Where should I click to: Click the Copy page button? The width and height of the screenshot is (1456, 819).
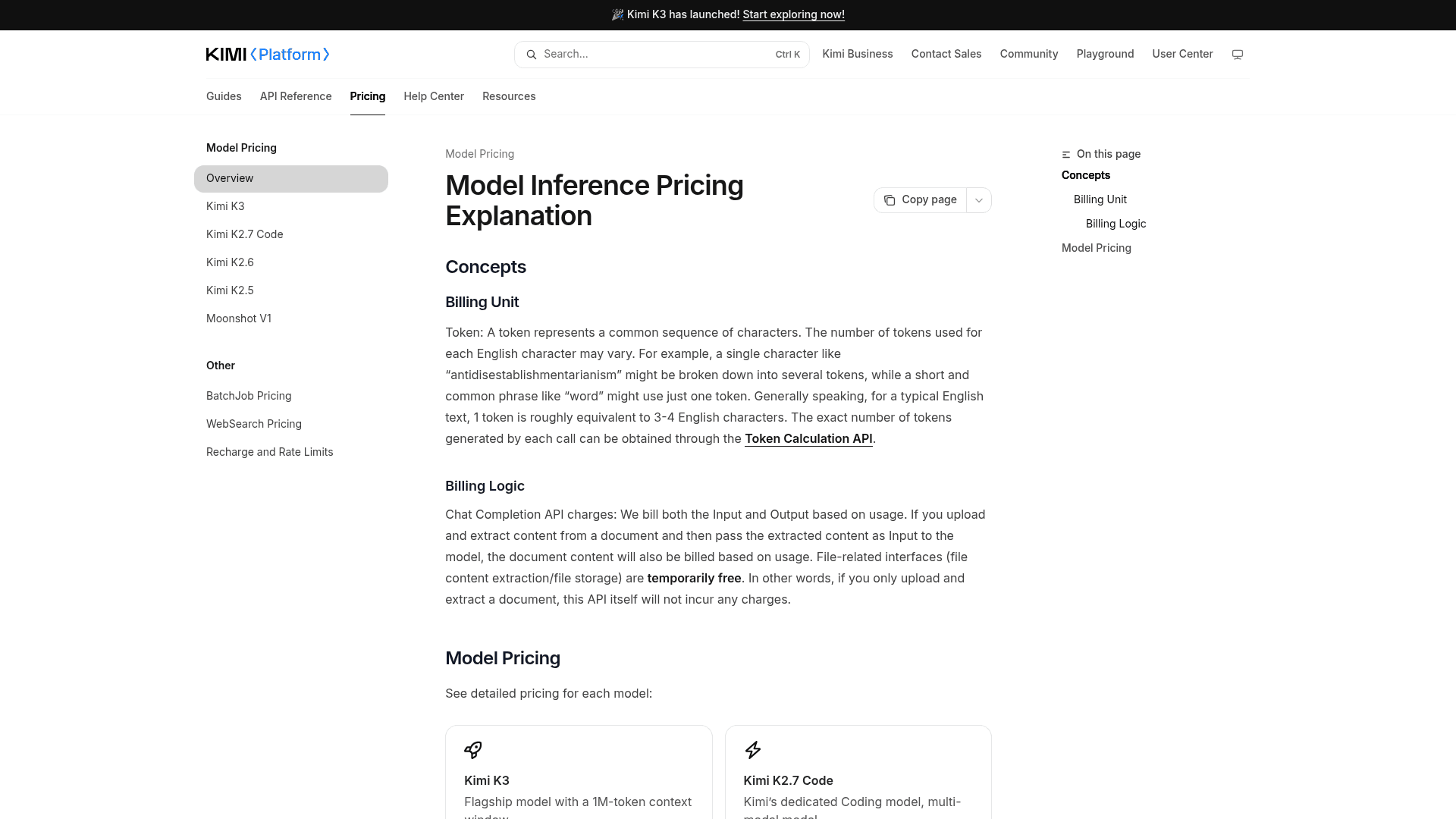921,200
